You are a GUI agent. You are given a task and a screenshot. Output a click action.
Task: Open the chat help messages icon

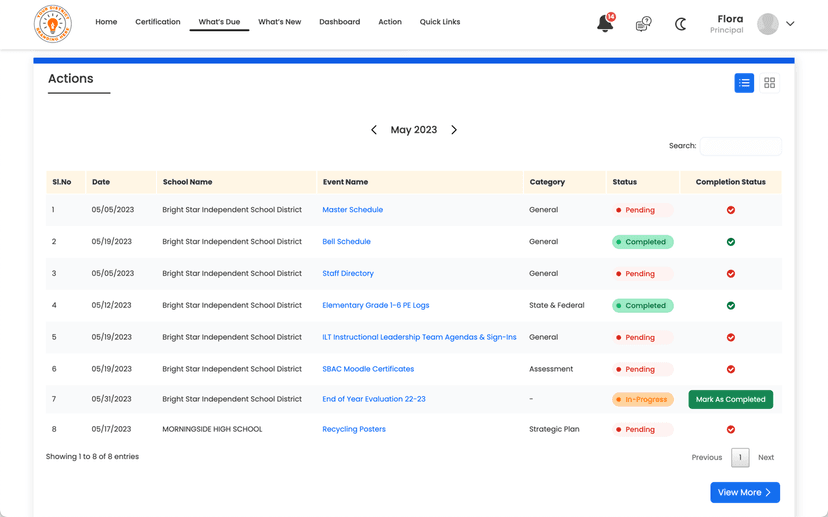click(643, 24)
